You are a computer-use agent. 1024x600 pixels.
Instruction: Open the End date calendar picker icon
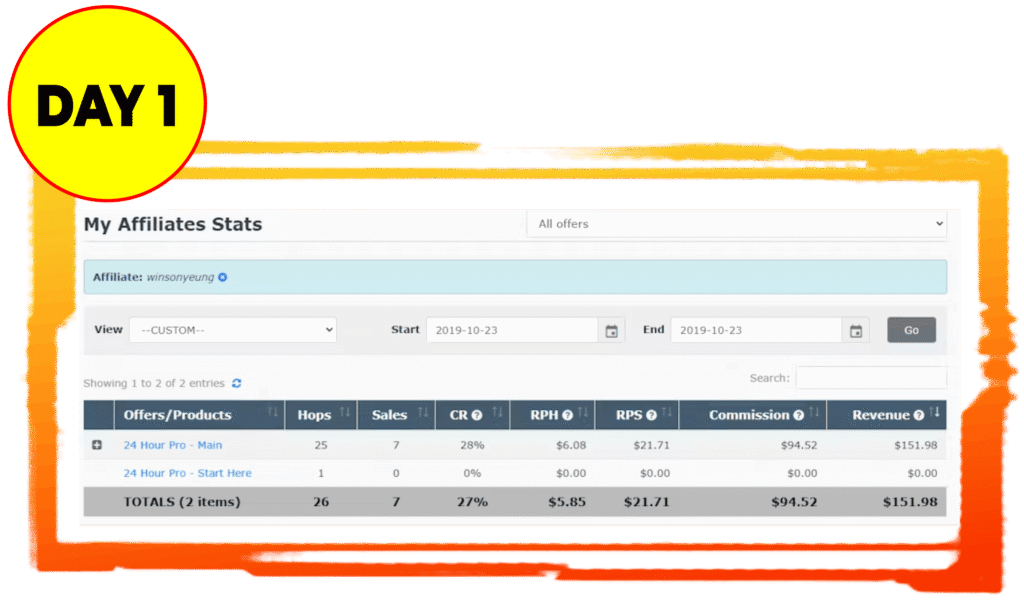pos(855,330)
